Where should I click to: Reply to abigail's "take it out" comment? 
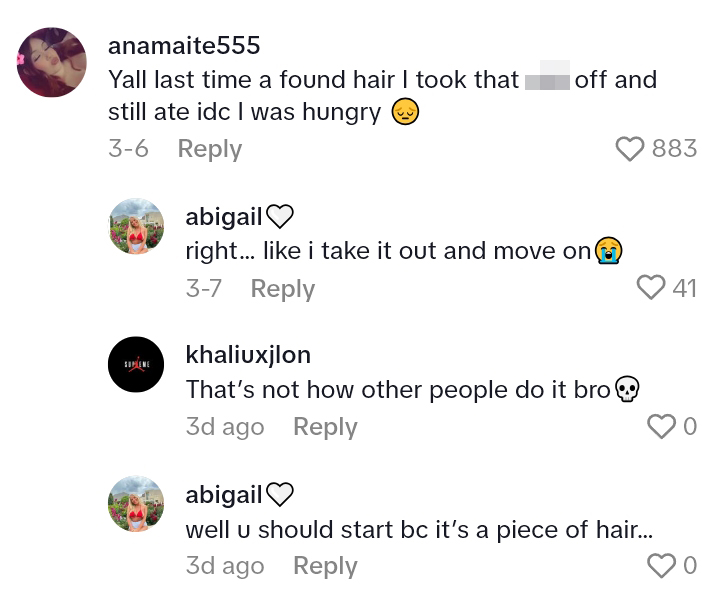(282, 289)
